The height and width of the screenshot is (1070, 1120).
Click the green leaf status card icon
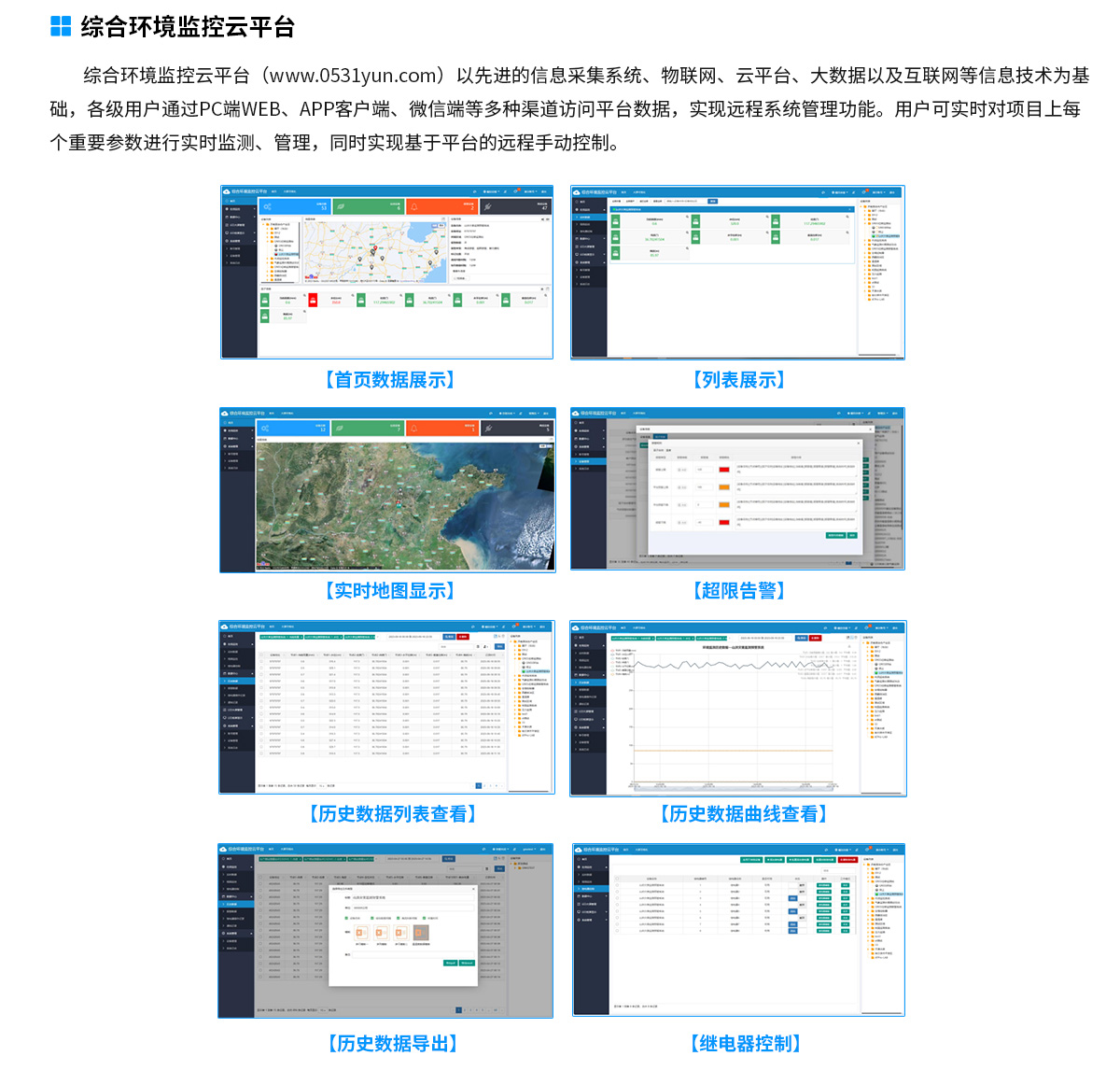tap(340, 207)
